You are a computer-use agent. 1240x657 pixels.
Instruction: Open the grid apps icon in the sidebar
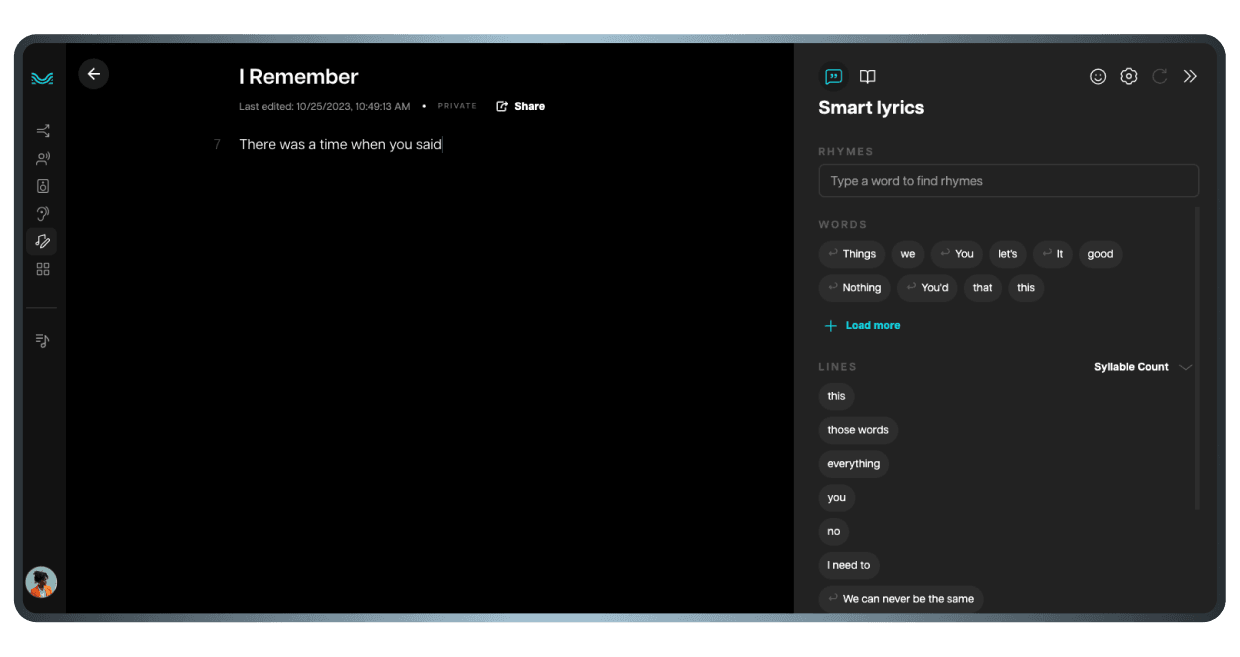(42, 269)
